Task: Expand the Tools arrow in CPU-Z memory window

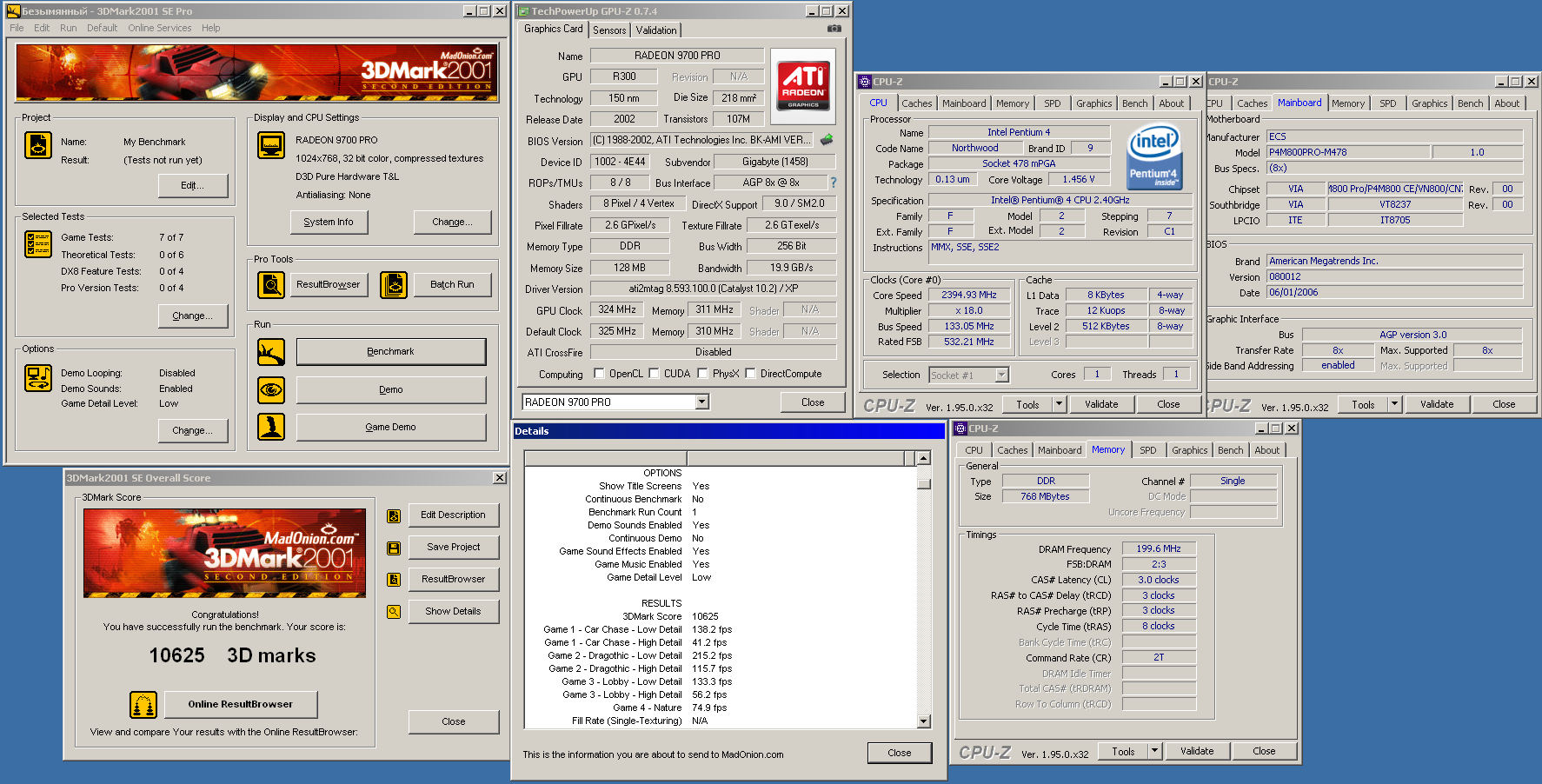Action: point(1154,751)
